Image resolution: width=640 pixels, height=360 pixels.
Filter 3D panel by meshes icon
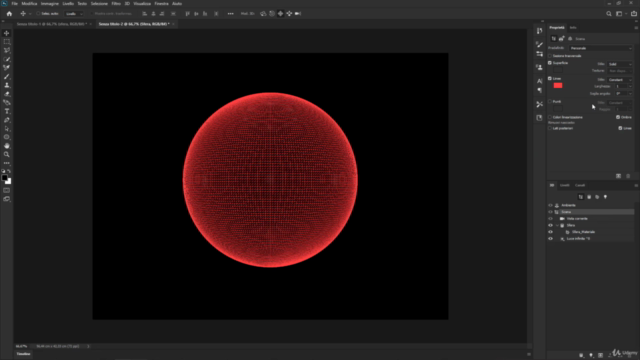click(x=589, y=197)
